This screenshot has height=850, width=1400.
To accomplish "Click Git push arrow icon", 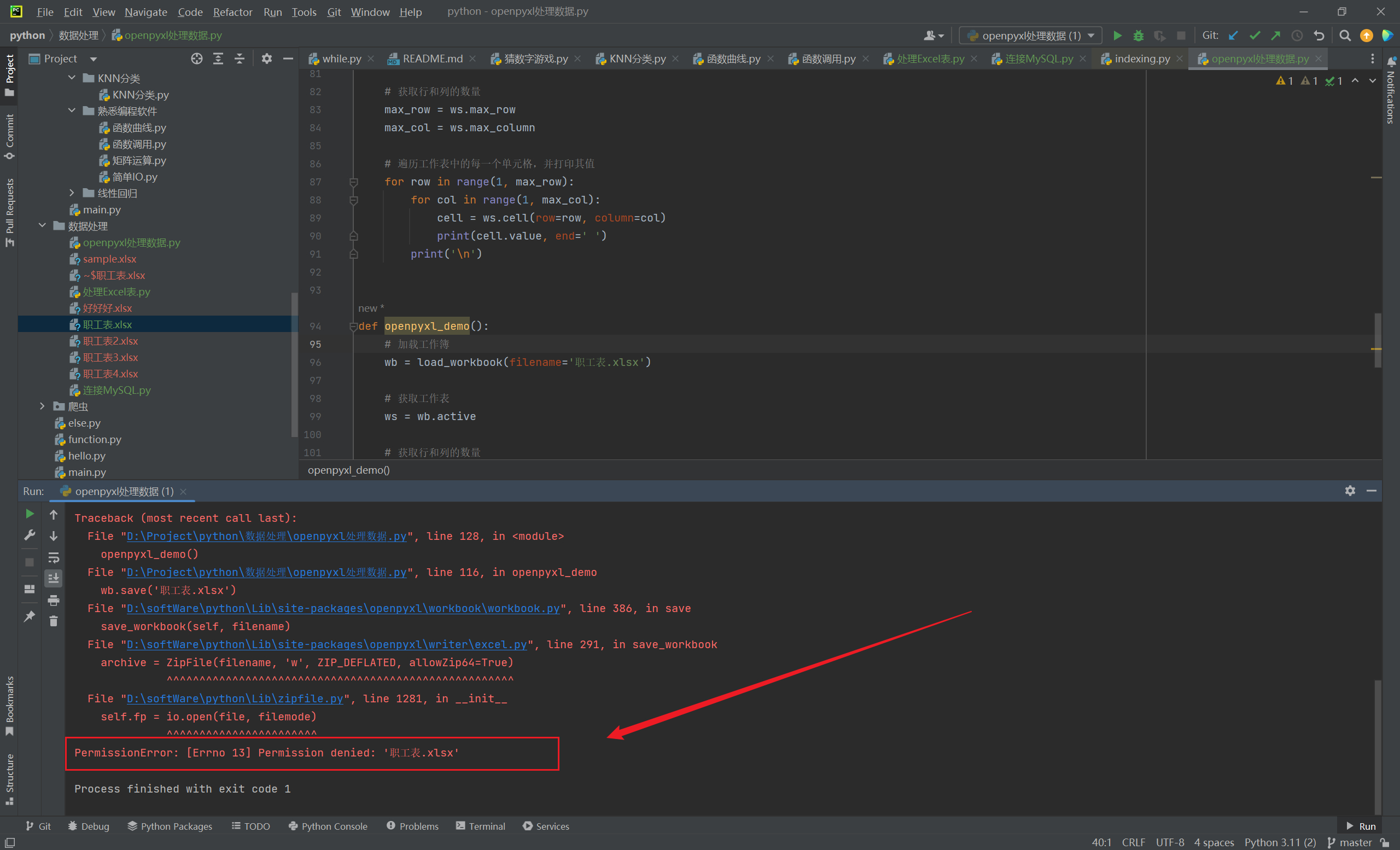I will [1275, 35].
